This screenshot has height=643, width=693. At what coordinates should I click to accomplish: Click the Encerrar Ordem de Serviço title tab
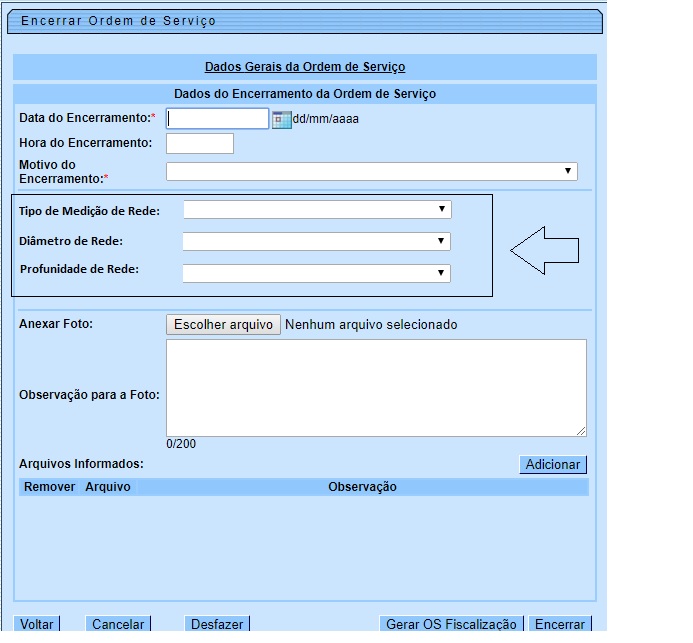(118, 21)
